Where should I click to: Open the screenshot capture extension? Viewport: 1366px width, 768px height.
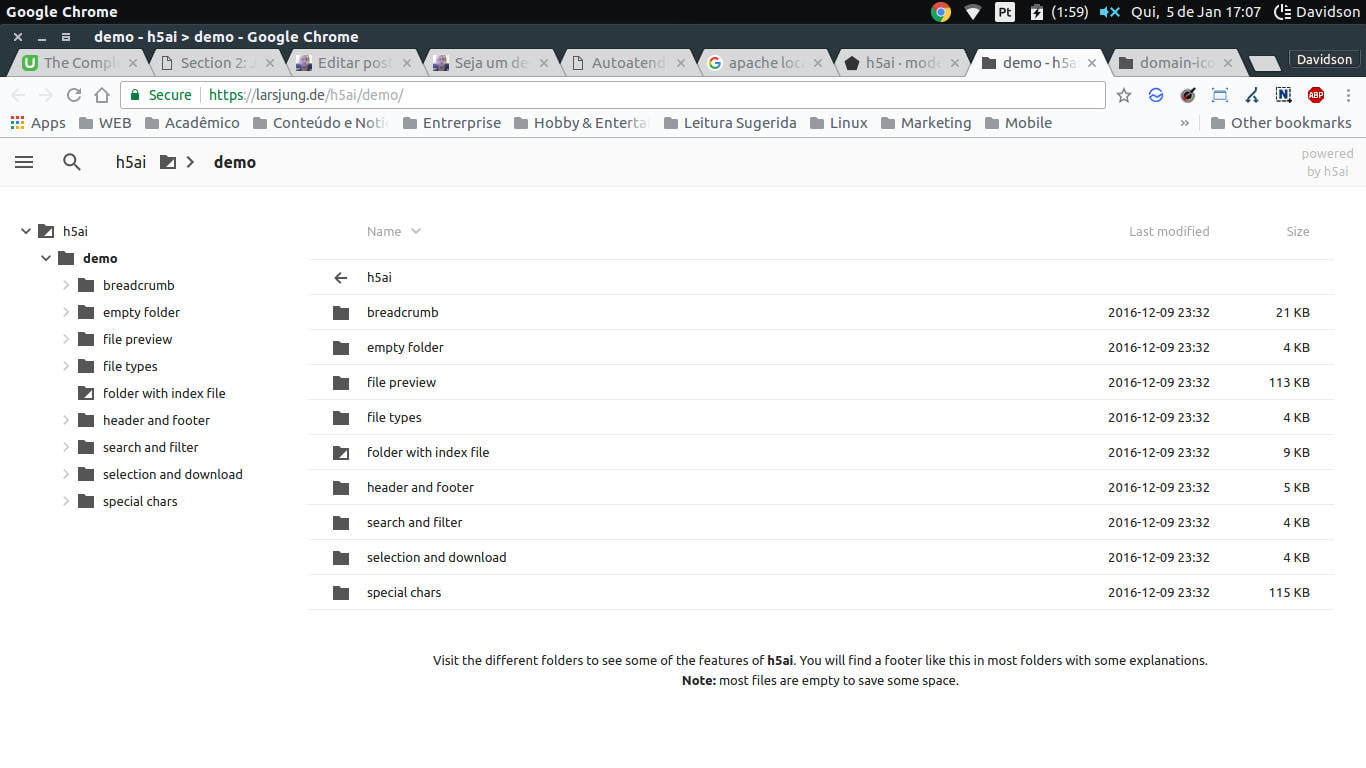[x=1220, y=94]
